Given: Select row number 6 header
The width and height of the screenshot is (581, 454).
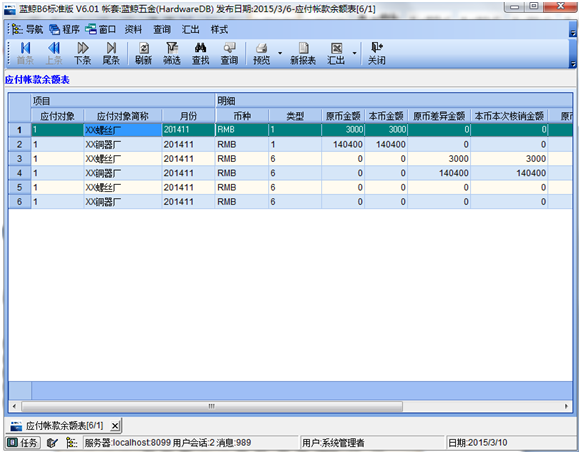Looking at the screenshot, I should tap(20, 202).
